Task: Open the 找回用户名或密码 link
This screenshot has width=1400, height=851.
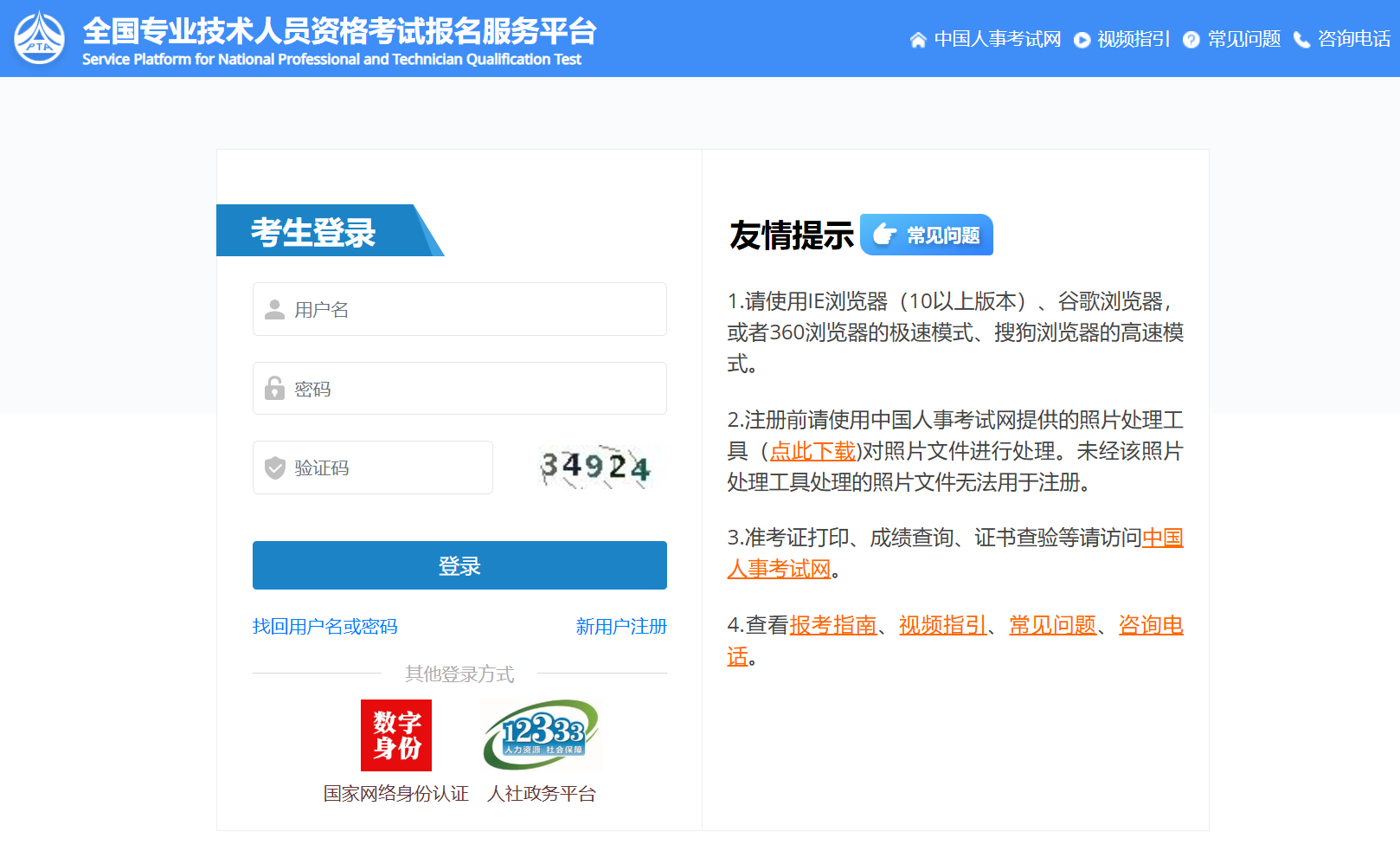Action: (x=324, y=626)
